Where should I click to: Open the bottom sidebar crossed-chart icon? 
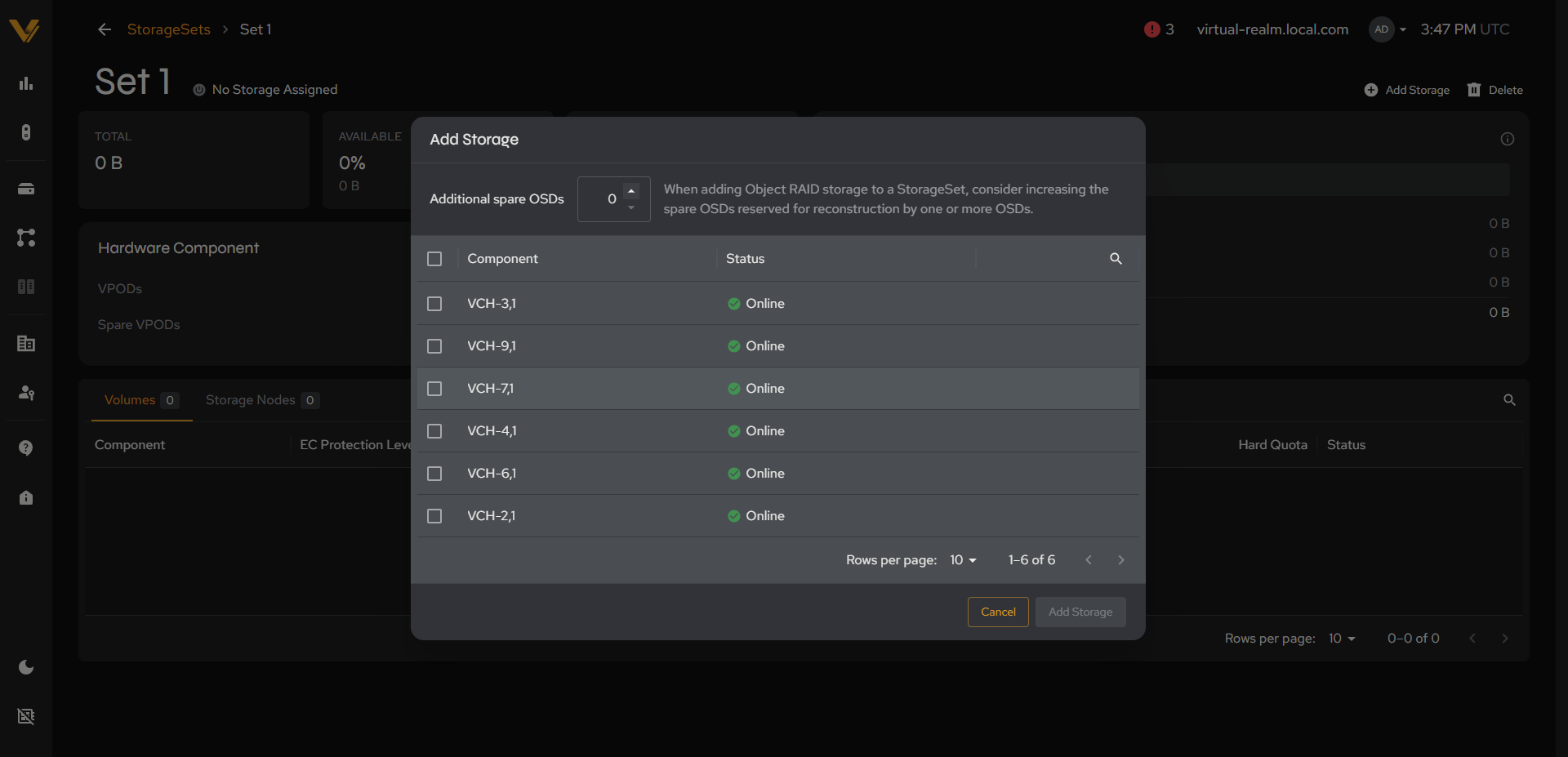26,716
